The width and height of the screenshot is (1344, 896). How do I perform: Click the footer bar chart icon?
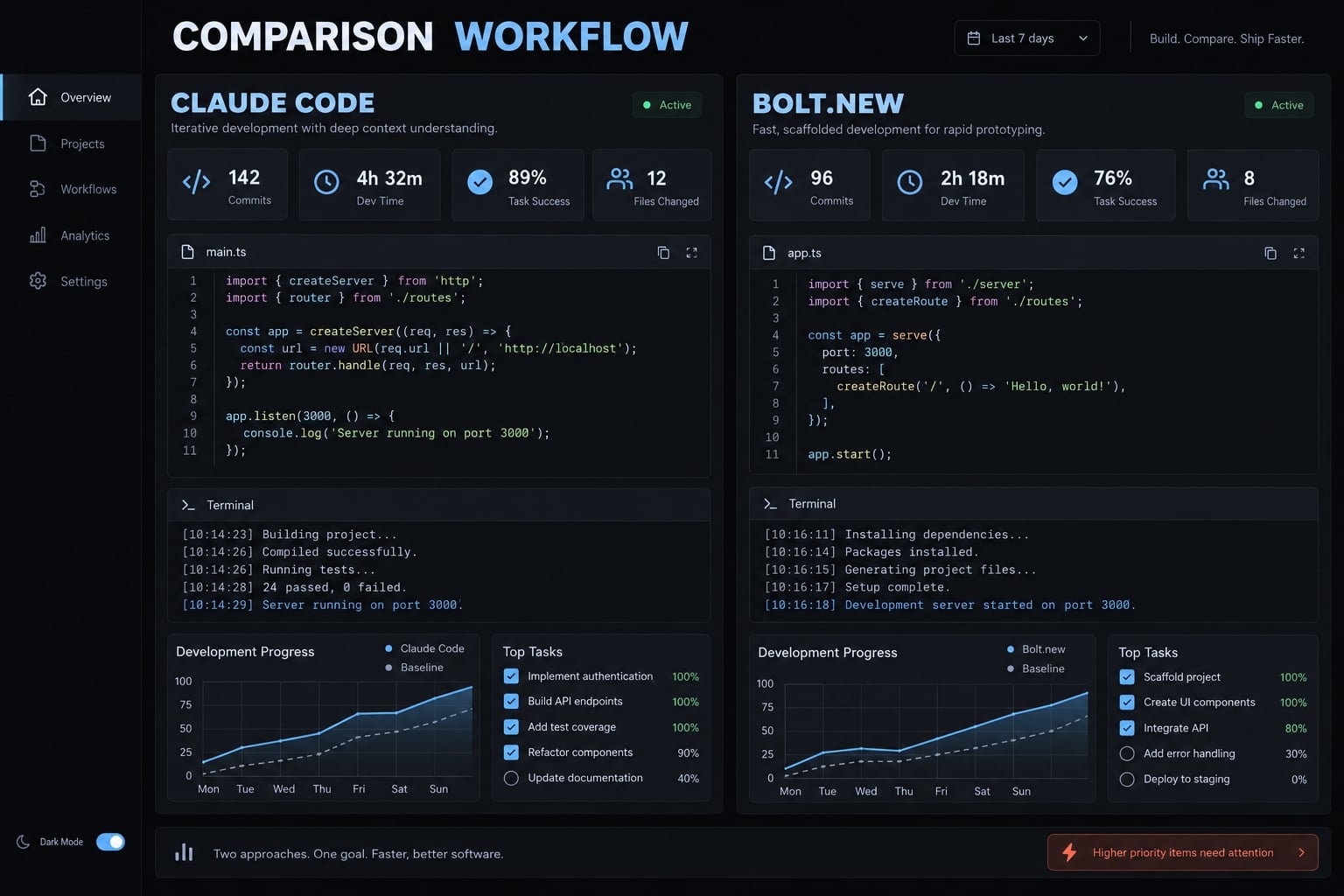pyautogui.click(x=184, y=852)
